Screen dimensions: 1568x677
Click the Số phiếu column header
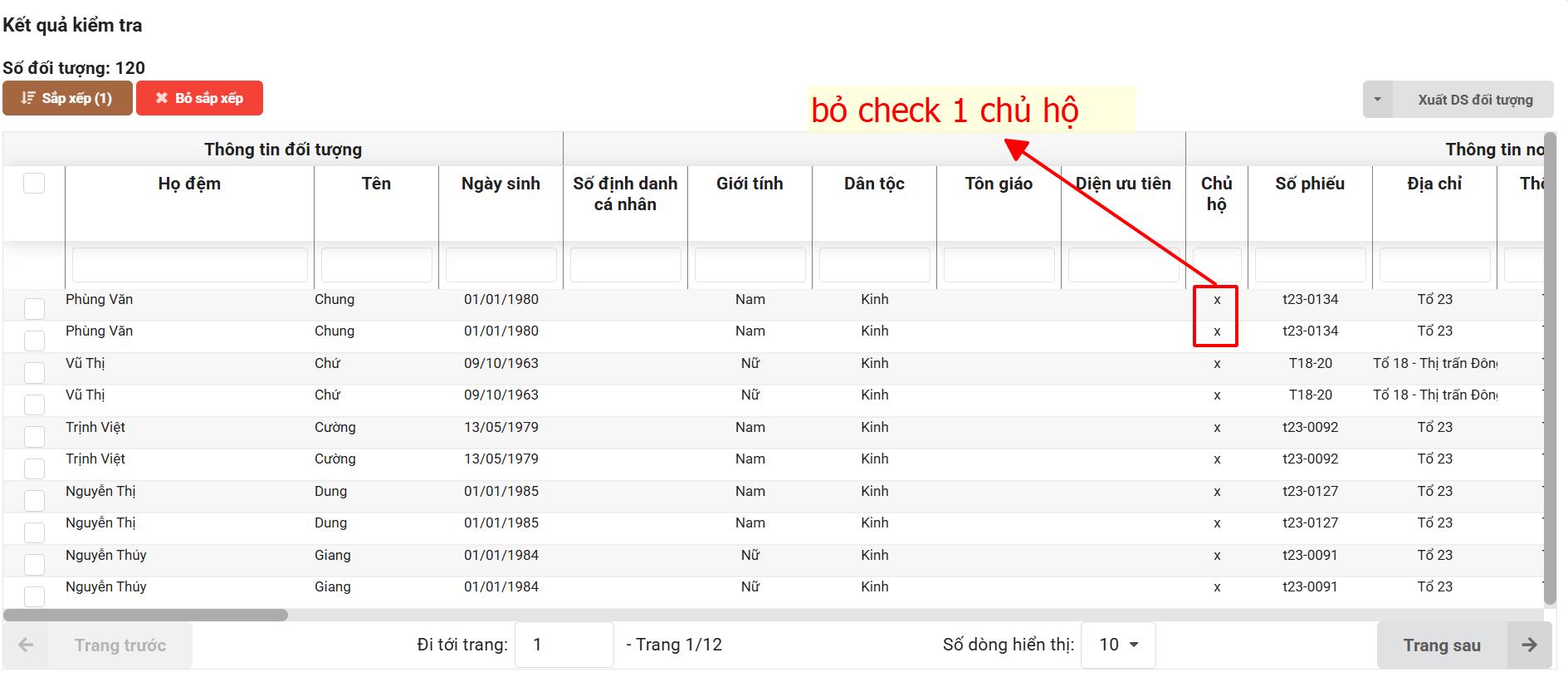tap(1310, 184)
